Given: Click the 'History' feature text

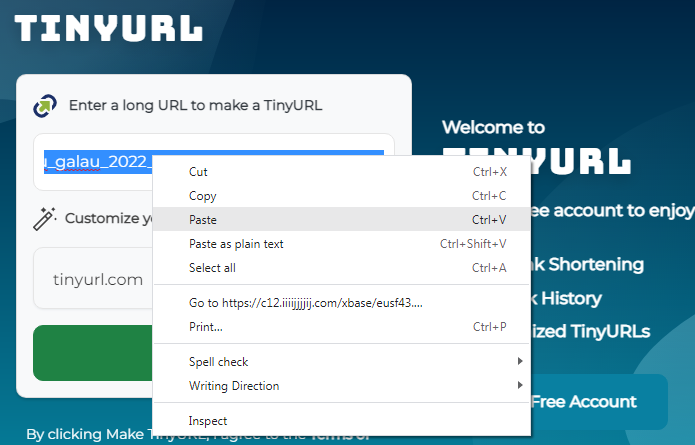Looking at the screenshot, I should tap(571, 298).
